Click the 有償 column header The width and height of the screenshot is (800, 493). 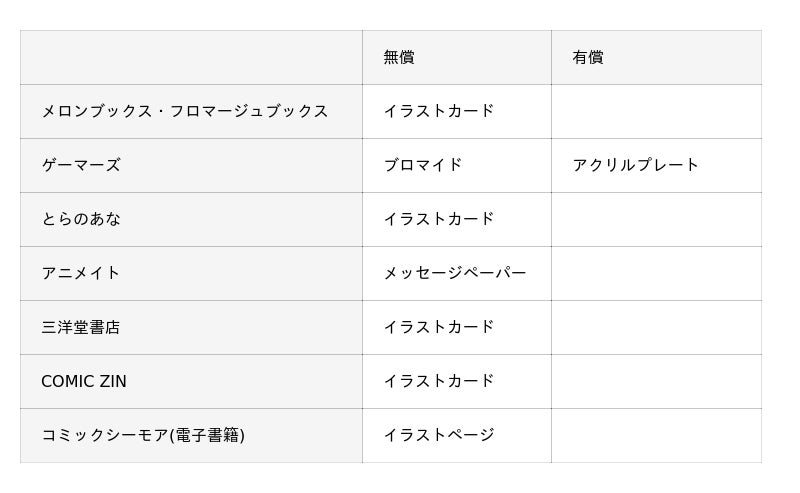click(x=588, y=57)
